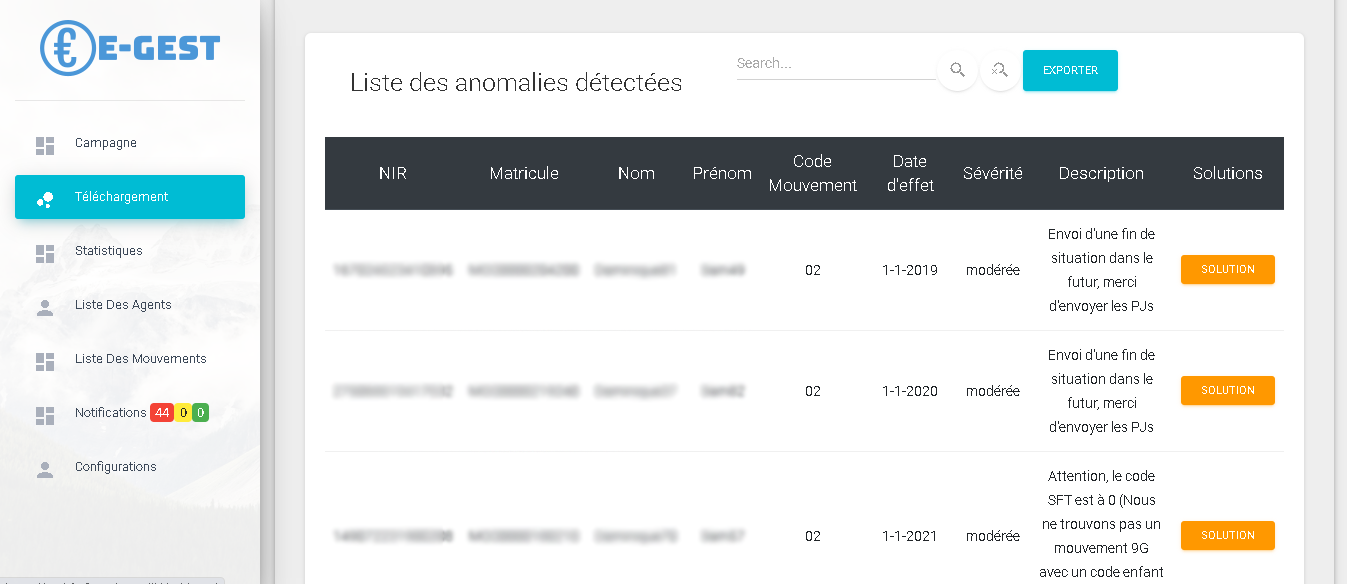Open Solution for the 1-1-2019 anomaly
Screen dimensions: 1347x584
[x=1227, y=270]
